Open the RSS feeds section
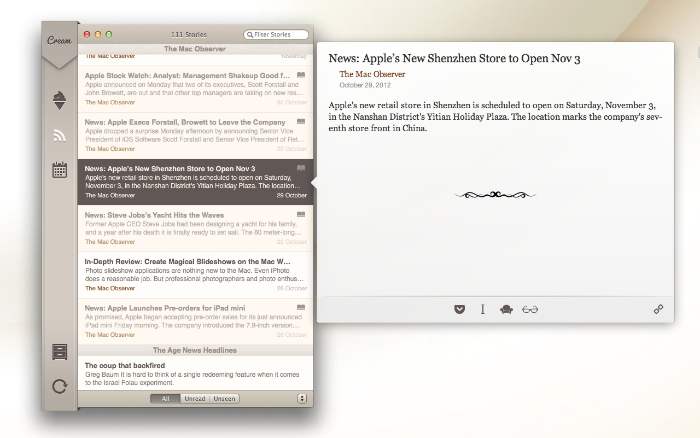Viewport: 700px width, 438px height. tap(59, 135)
